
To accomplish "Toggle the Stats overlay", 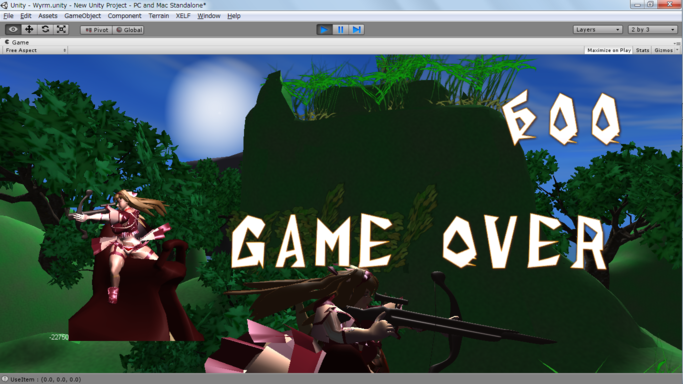I will point(642,51).
